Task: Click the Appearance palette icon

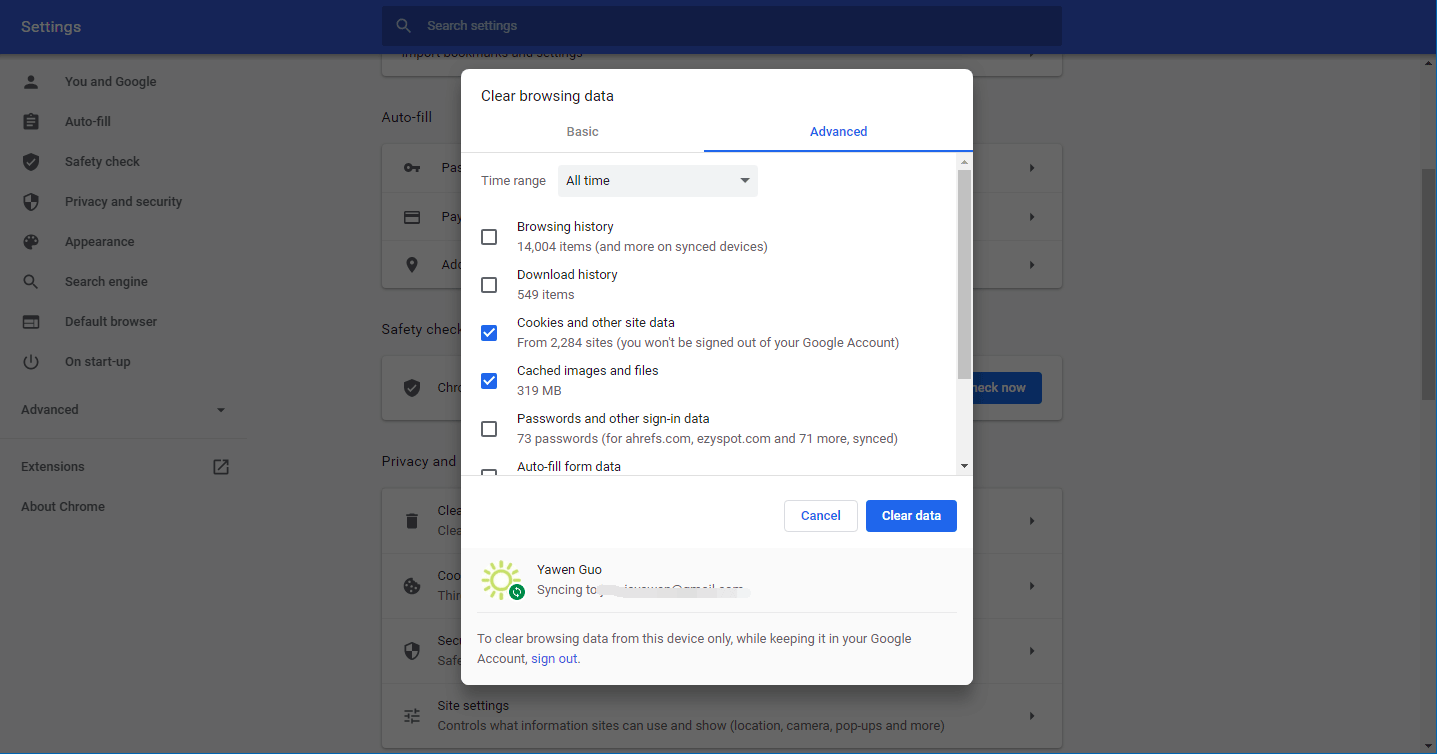Action: tap(31, 242)
